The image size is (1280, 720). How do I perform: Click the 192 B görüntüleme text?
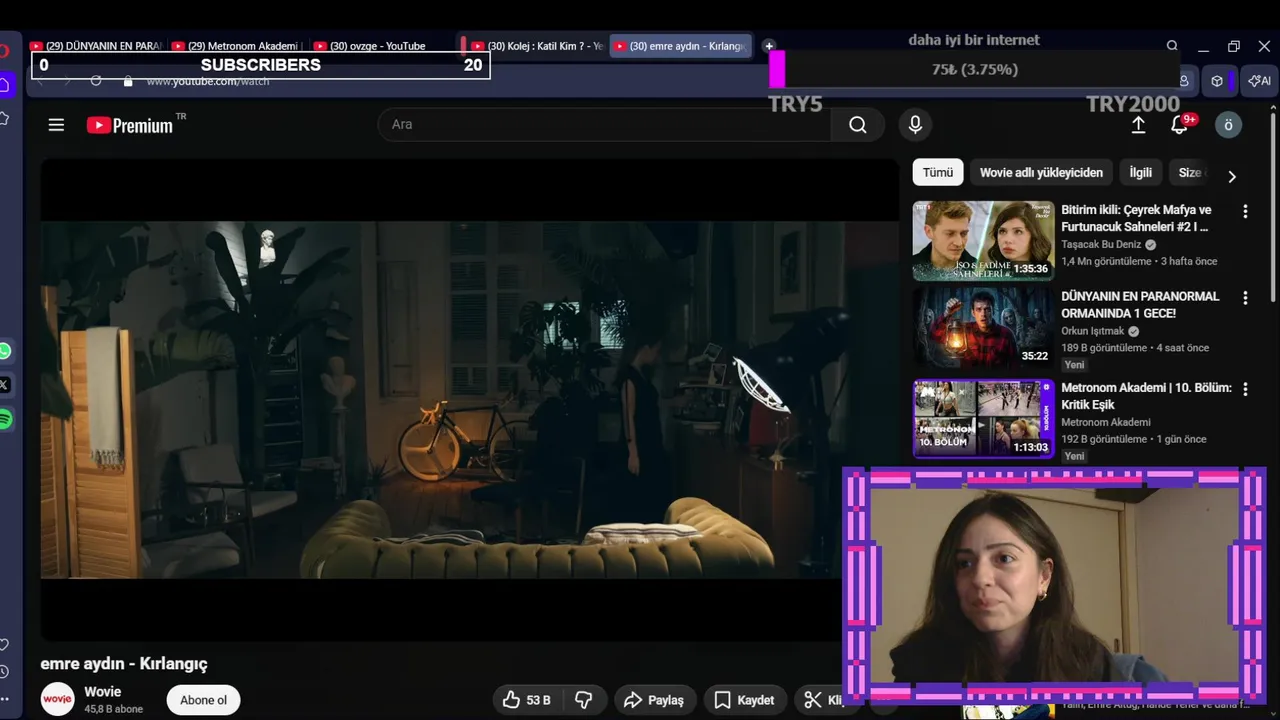pos(1104,439)
